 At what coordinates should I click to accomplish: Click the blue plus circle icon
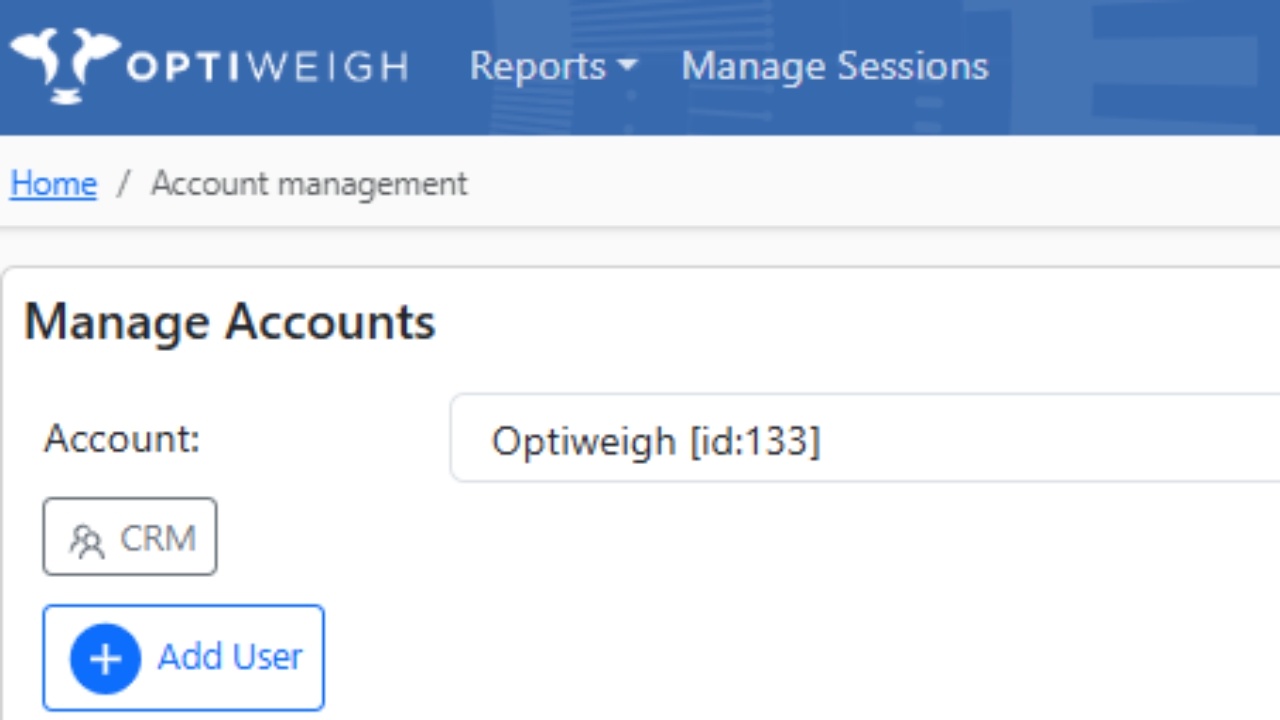point(105,659)
